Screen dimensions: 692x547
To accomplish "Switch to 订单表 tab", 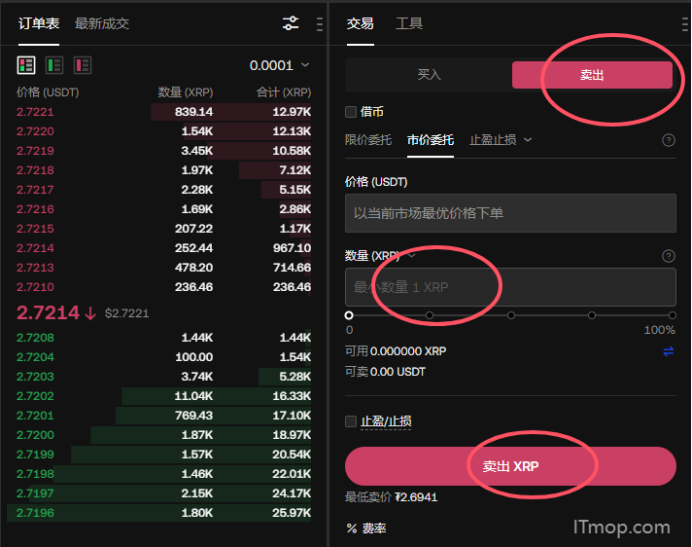I will click(x=38, y=23).
